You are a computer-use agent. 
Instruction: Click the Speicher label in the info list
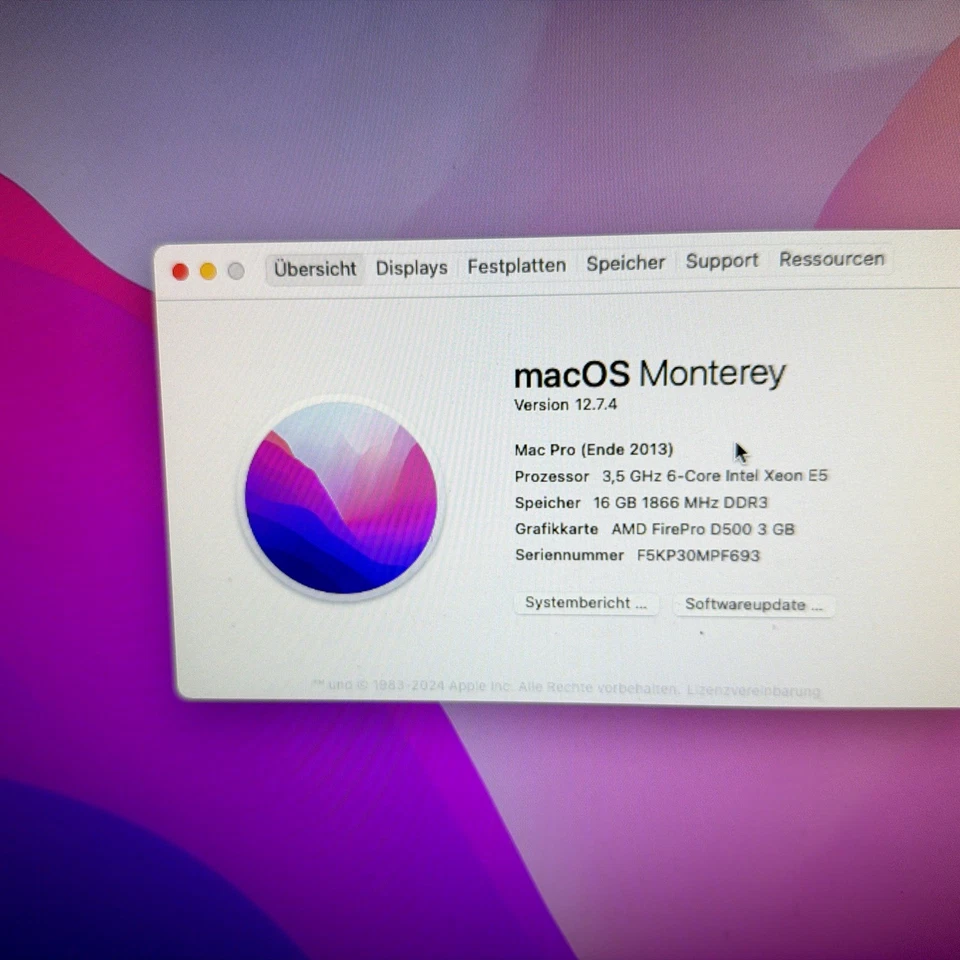tap(547, 503)
